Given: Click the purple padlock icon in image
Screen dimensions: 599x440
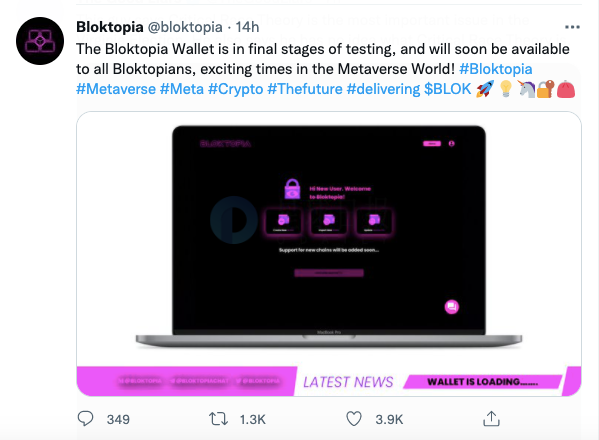Looking at the screenshot, I should click(292, 189).
